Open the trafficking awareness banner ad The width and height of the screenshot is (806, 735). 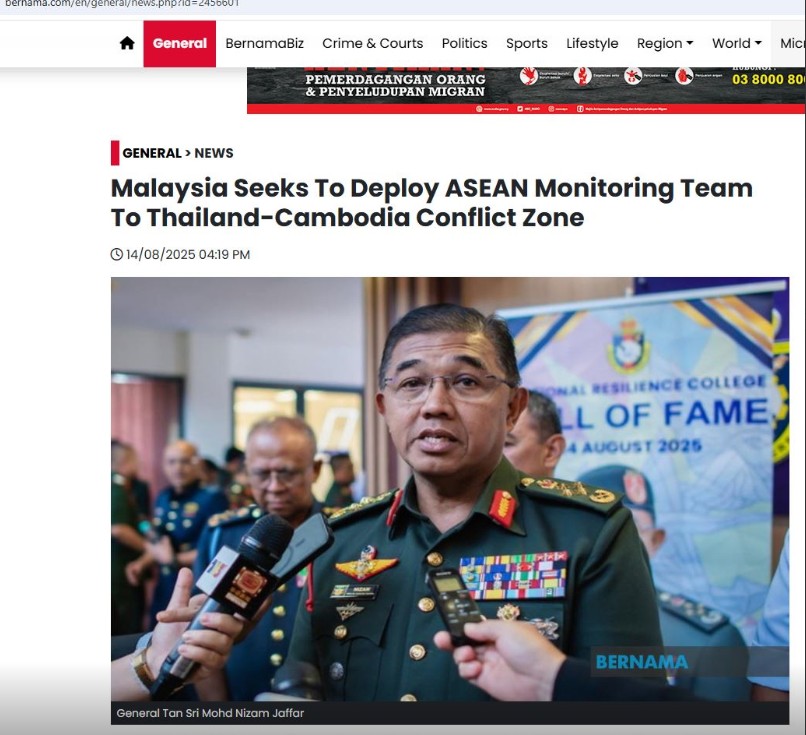pyautogui.click(x=526, y=90)
